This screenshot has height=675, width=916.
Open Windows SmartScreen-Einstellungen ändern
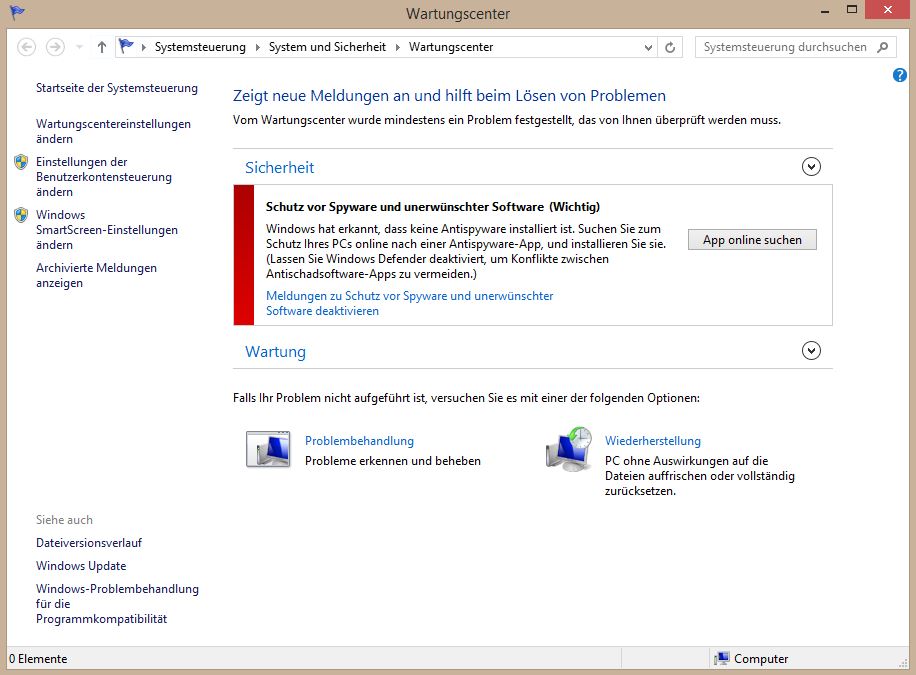(x=107, y=230)
